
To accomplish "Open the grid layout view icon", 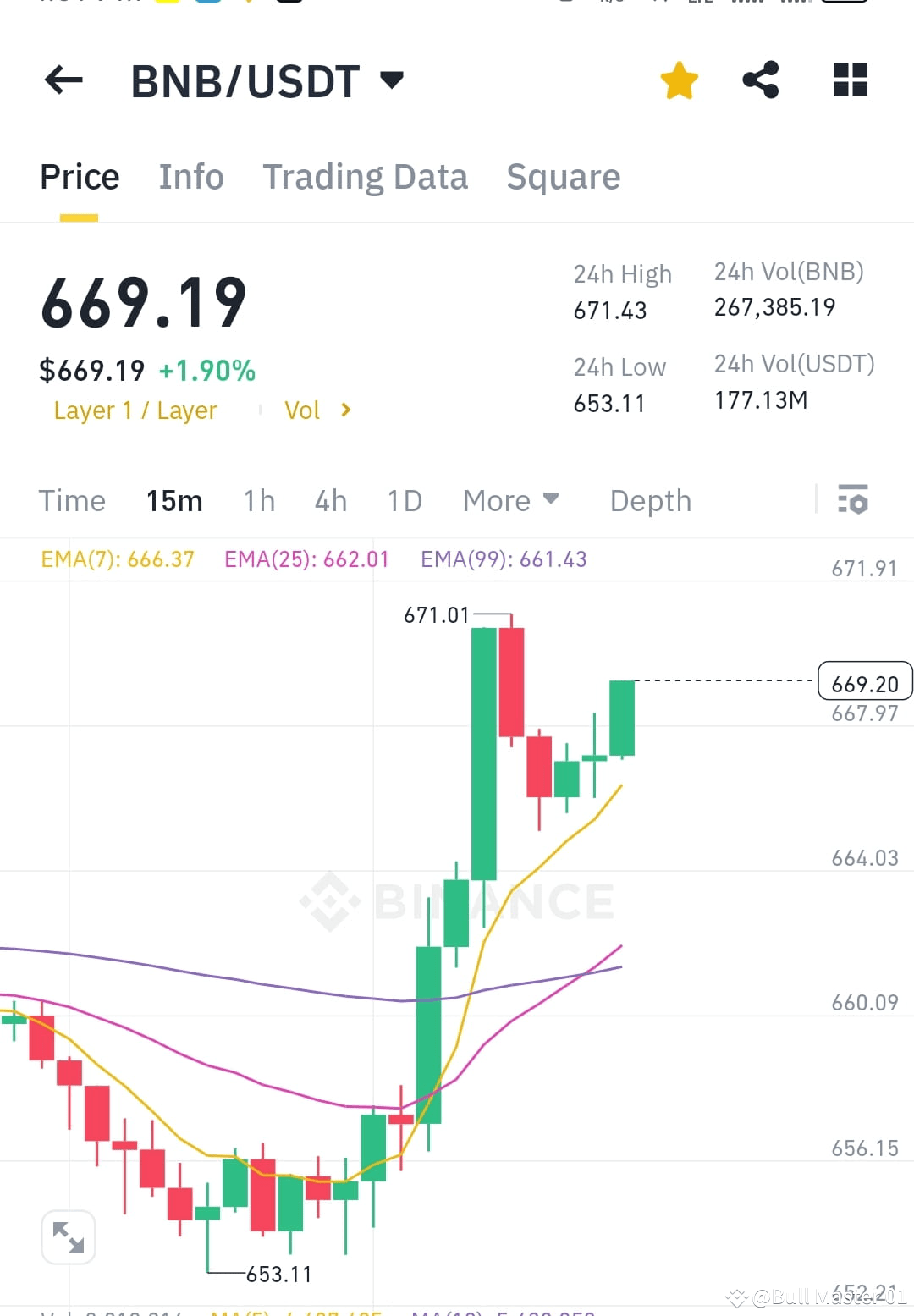I will tap(849, 80).
